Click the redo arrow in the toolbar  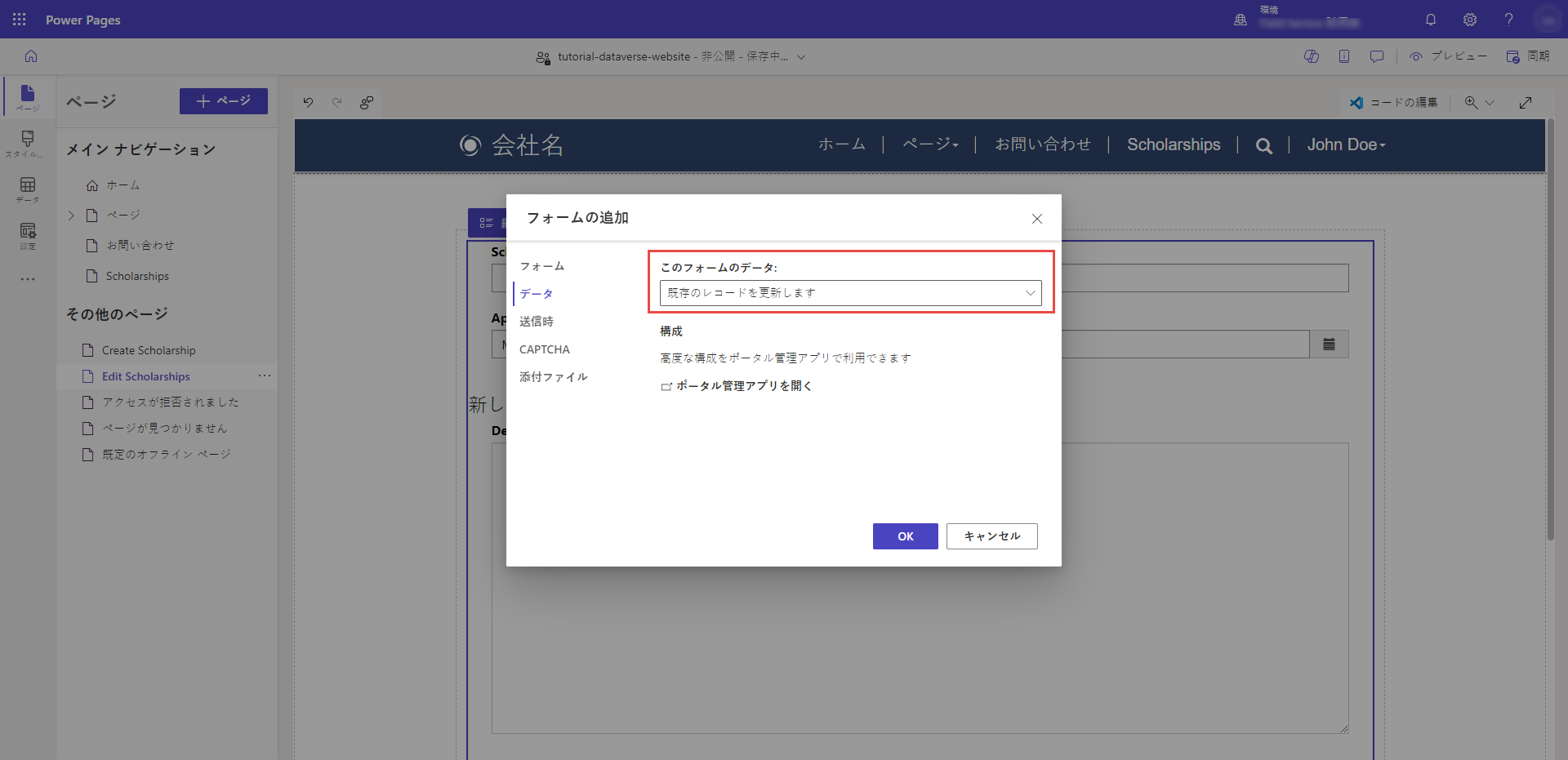click(x=337, y=102)
